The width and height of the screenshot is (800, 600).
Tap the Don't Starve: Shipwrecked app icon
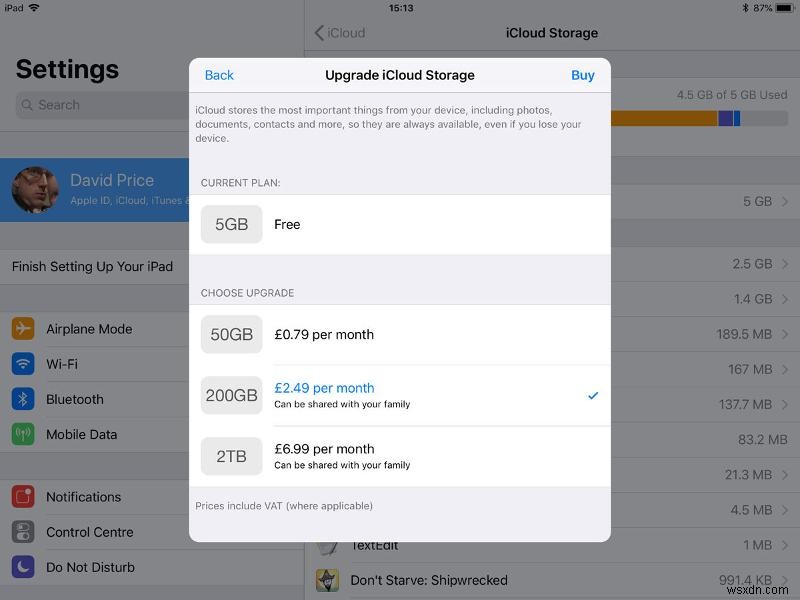[327, 580]
